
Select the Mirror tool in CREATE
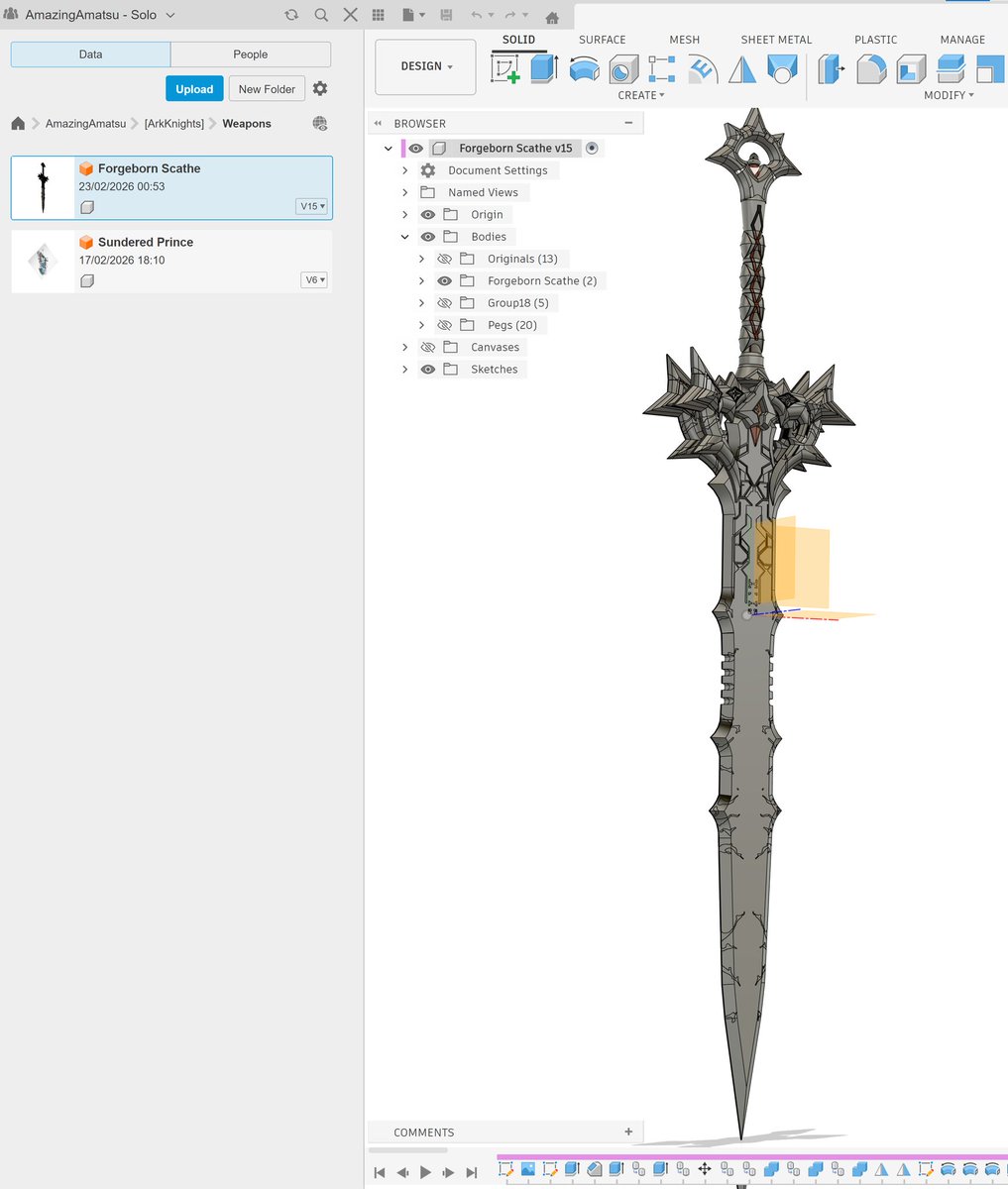tap(742, 68)
